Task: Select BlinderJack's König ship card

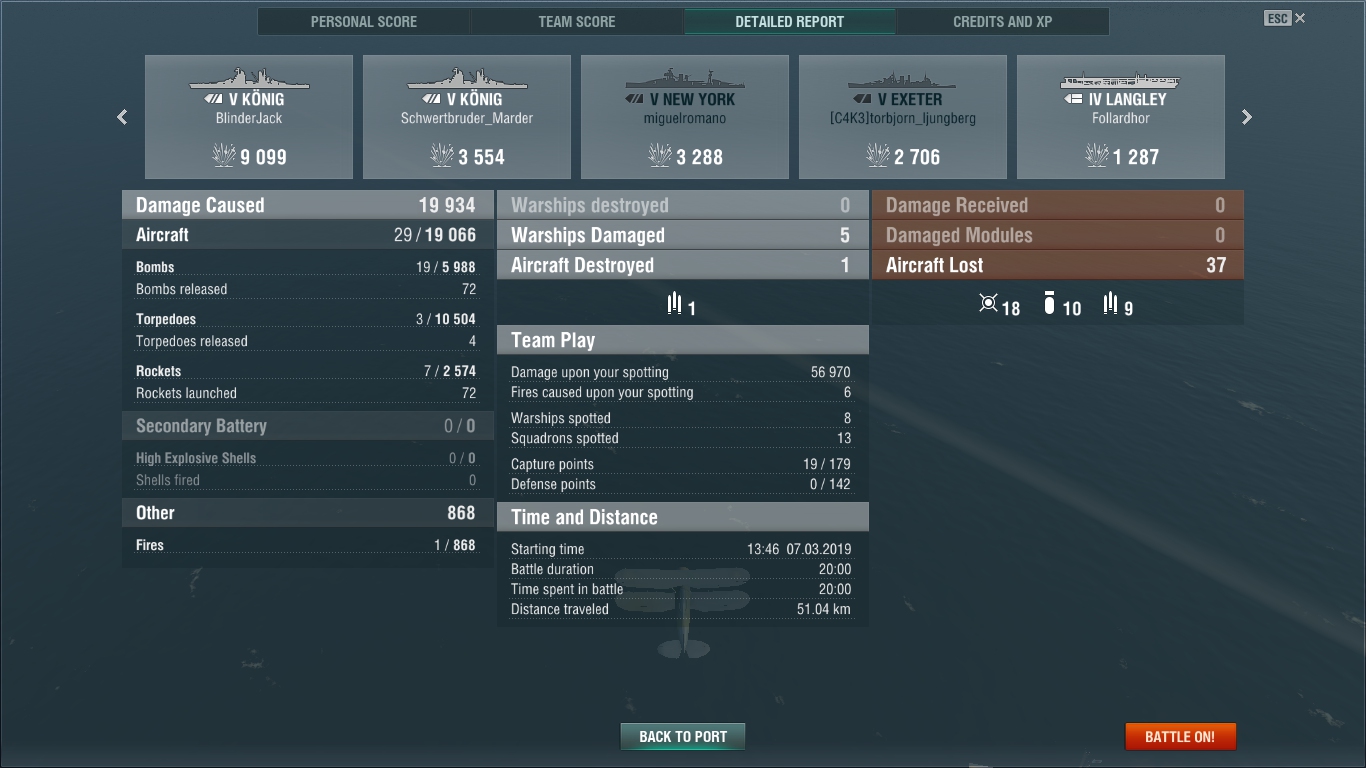Action: click(x=249, y=117)
